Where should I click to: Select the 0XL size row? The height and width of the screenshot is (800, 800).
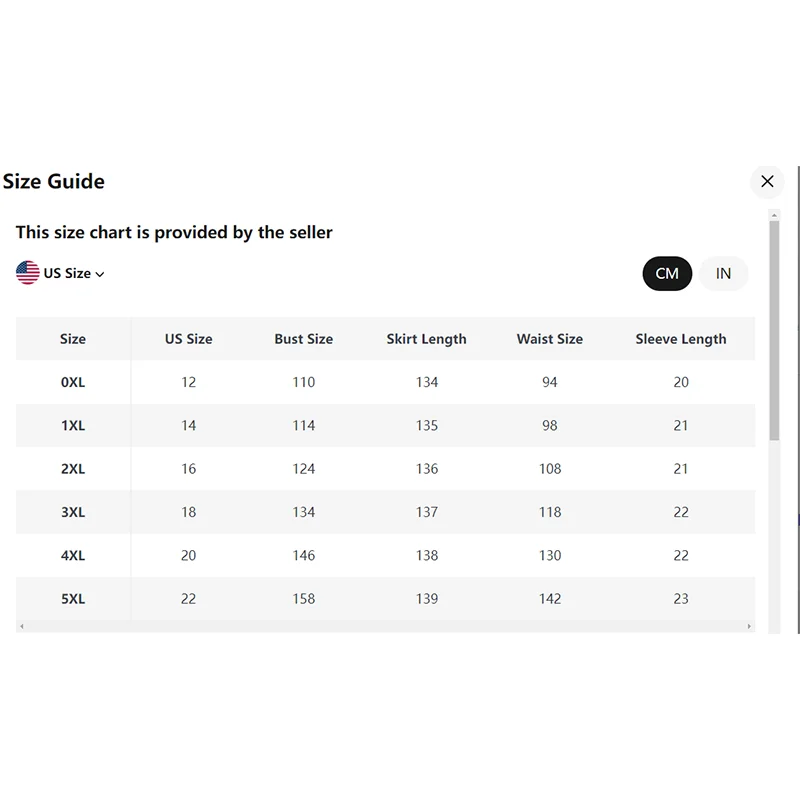(x=73, y=382)
